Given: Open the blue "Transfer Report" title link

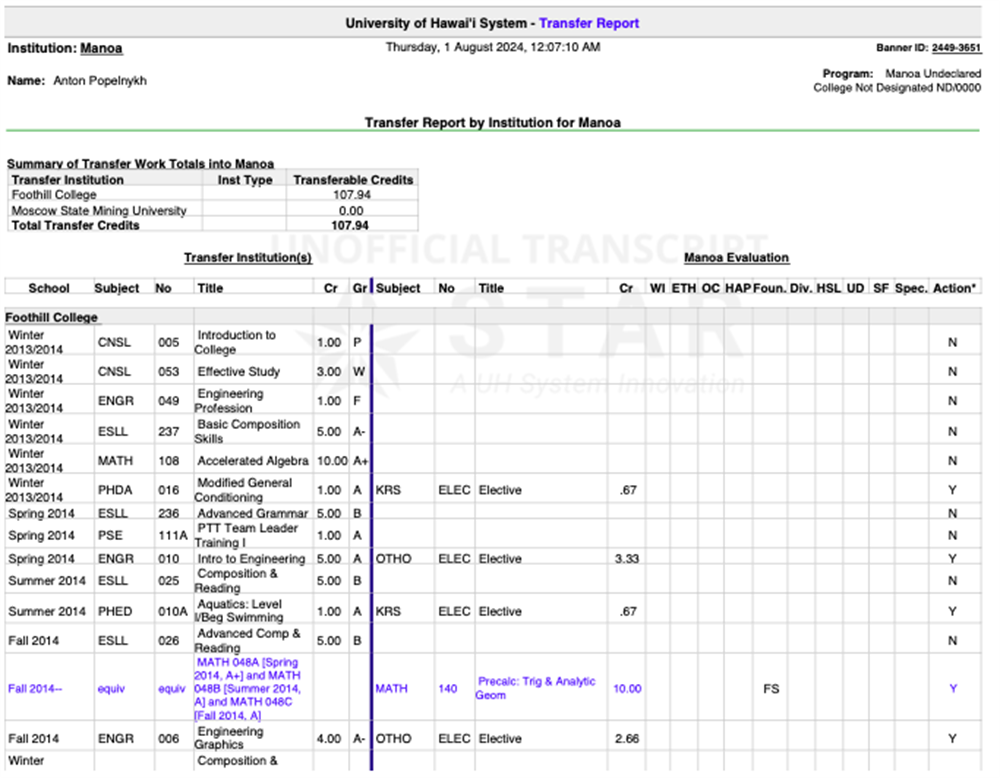Looking at the screenshot, I should (x=589, y=24).
